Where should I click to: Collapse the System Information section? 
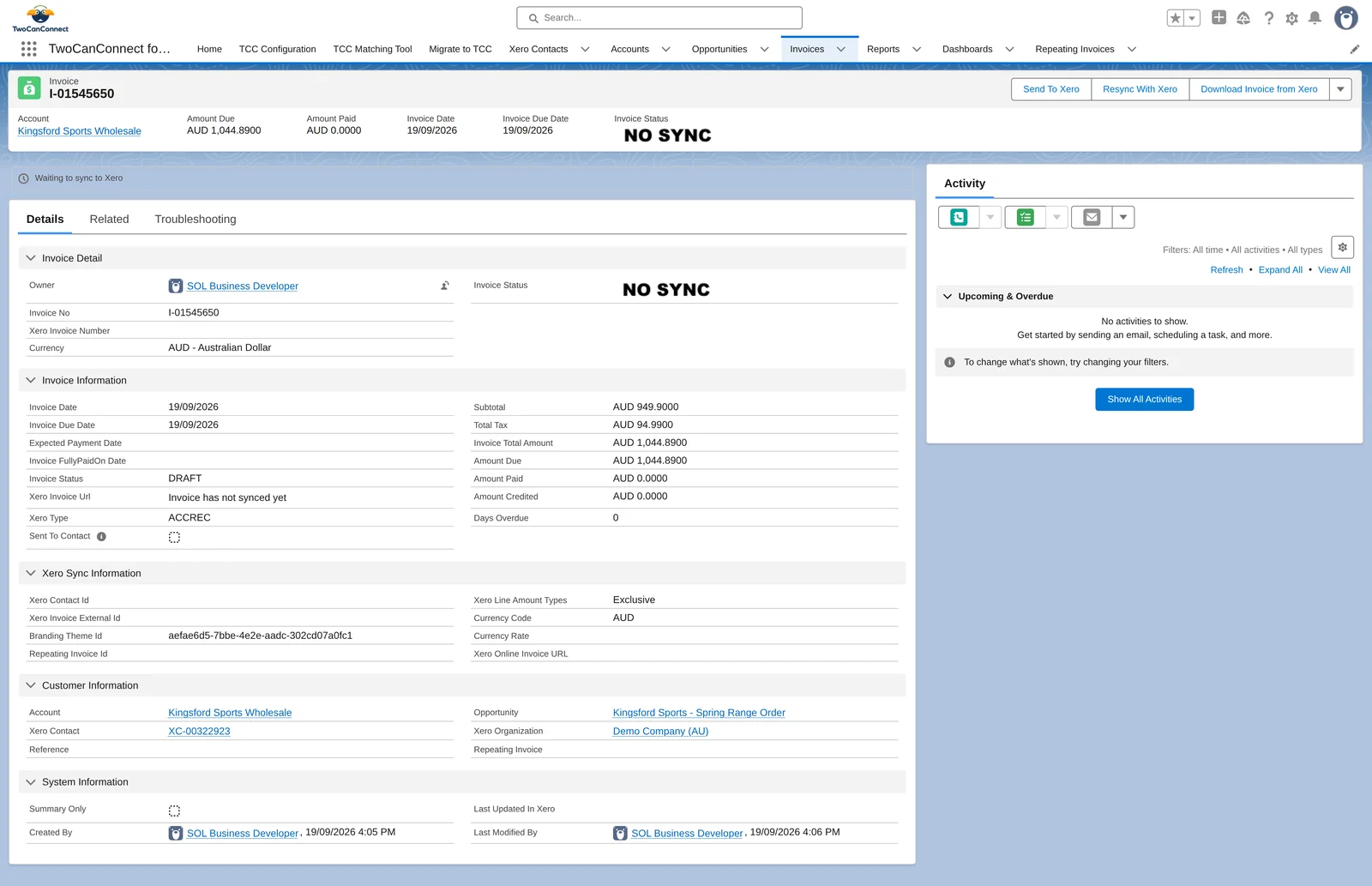pos(31,782)
